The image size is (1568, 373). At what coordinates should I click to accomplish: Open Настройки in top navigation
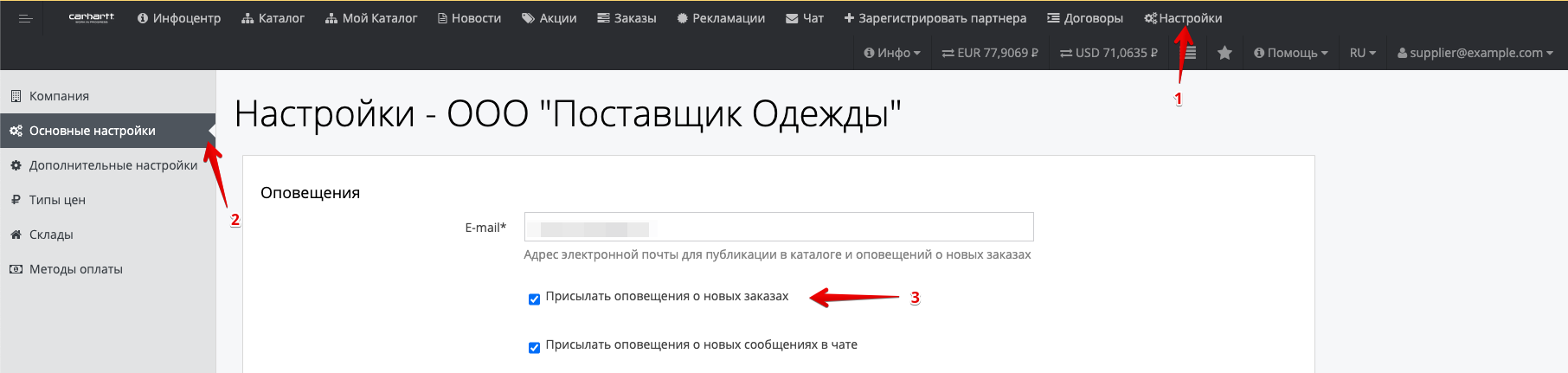(1183, 18)
